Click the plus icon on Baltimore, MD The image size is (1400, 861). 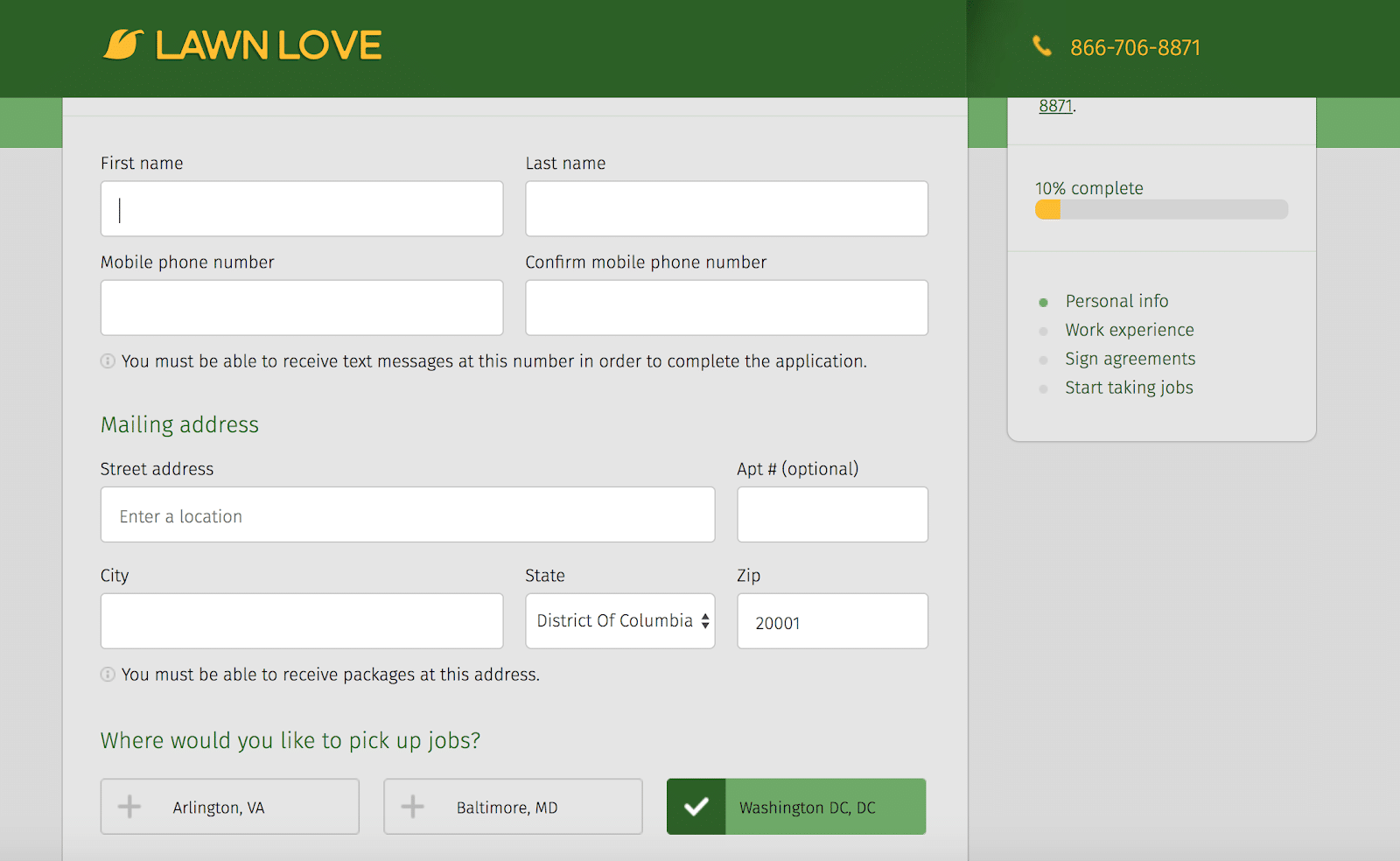tap(412, 807)
